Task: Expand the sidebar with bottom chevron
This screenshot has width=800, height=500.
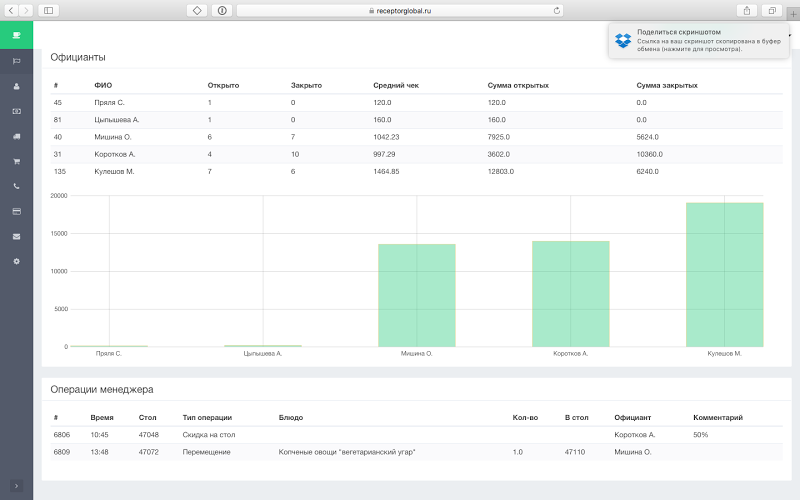Action: tap(16, 486)
